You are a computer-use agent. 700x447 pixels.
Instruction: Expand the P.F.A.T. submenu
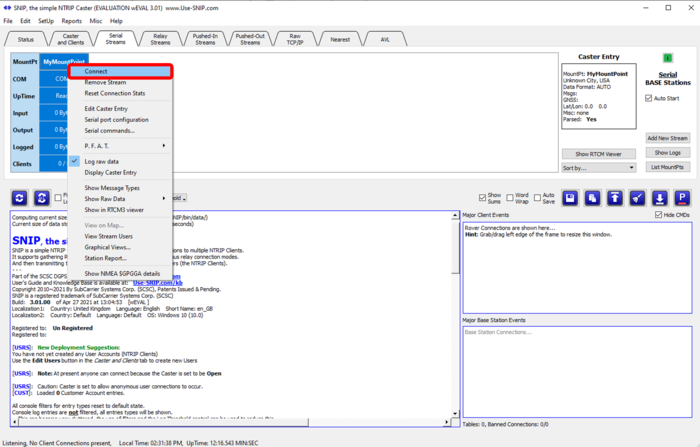point(120,146)
